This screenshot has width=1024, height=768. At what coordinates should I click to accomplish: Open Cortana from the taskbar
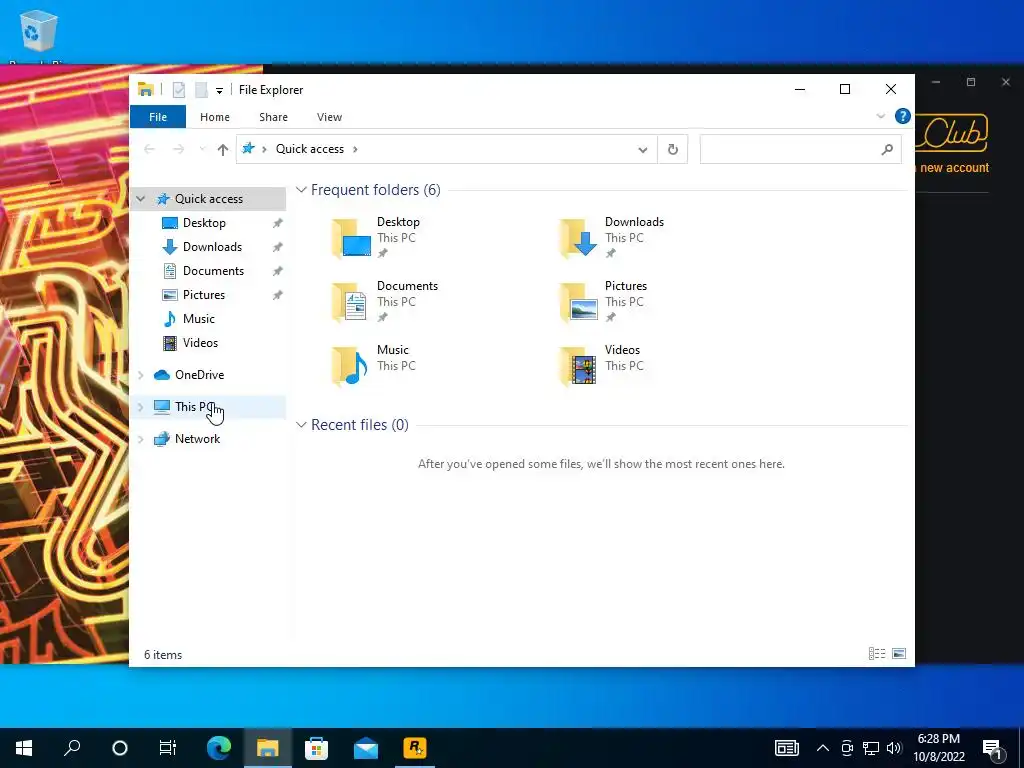coord(120,748)
